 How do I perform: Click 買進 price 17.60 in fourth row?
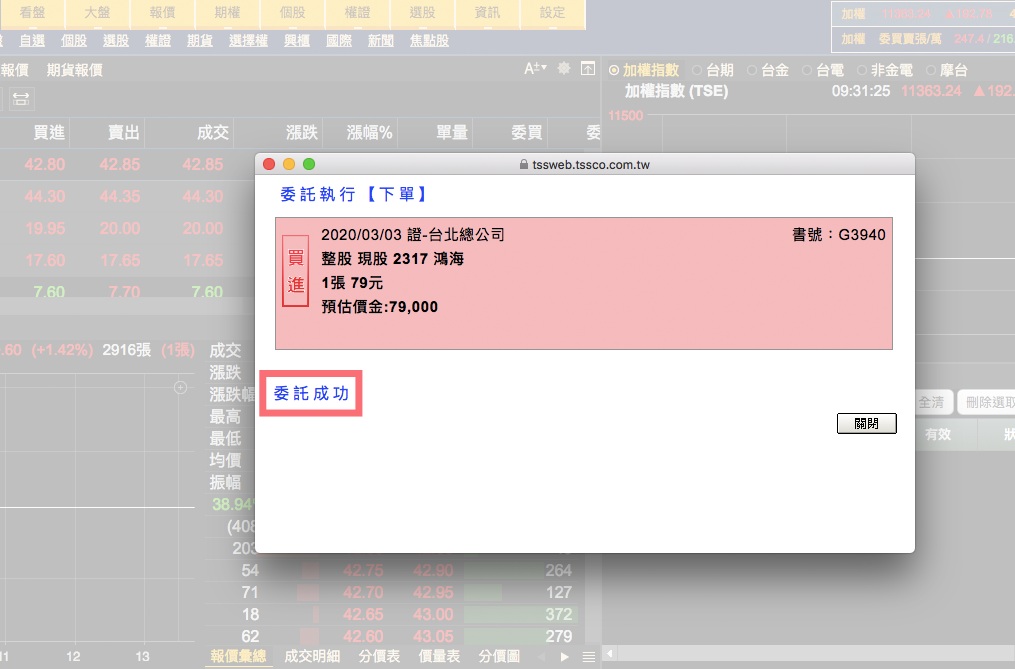pyautogui.click(x=45, y=260)
